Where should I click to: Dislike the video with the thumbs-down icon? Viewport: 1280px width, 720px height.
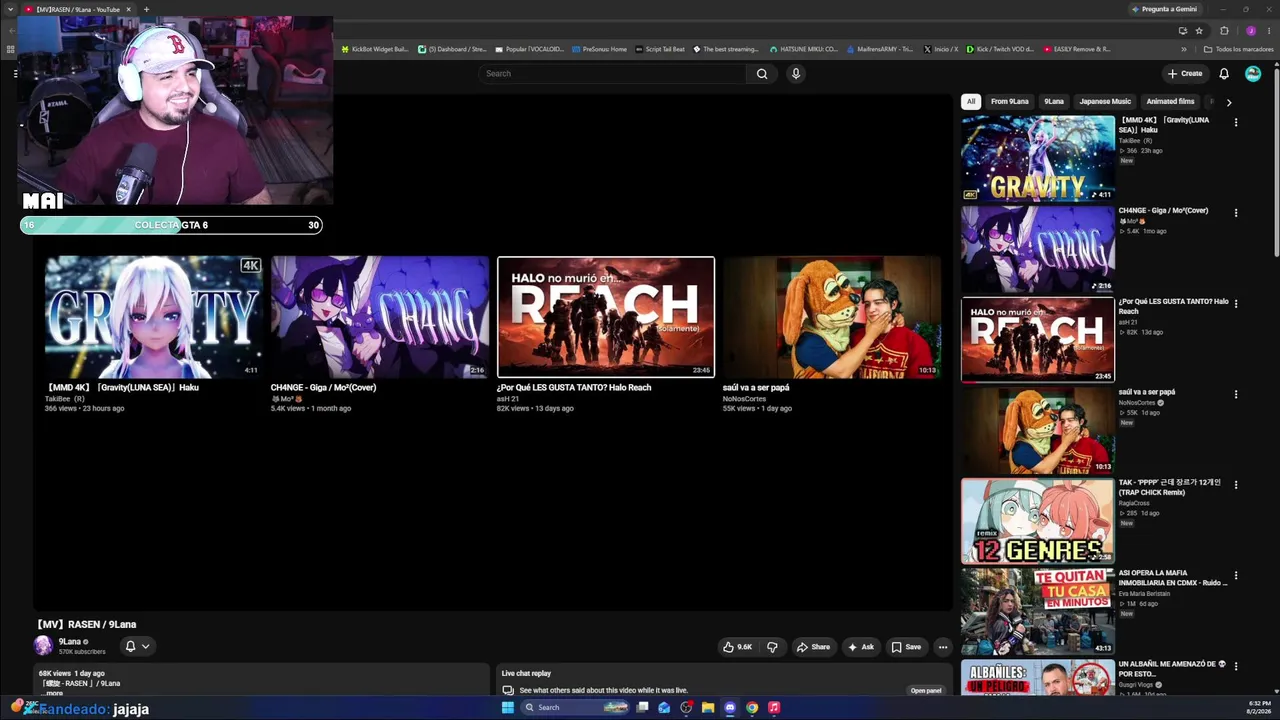click(x=772, y=647)
